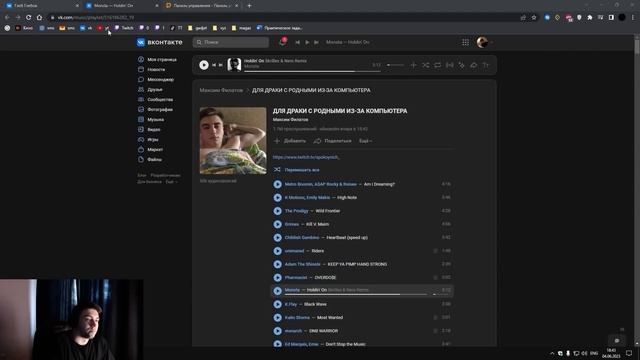
Task: Add the current track with the player plus icon
Action: pos(413,65)
